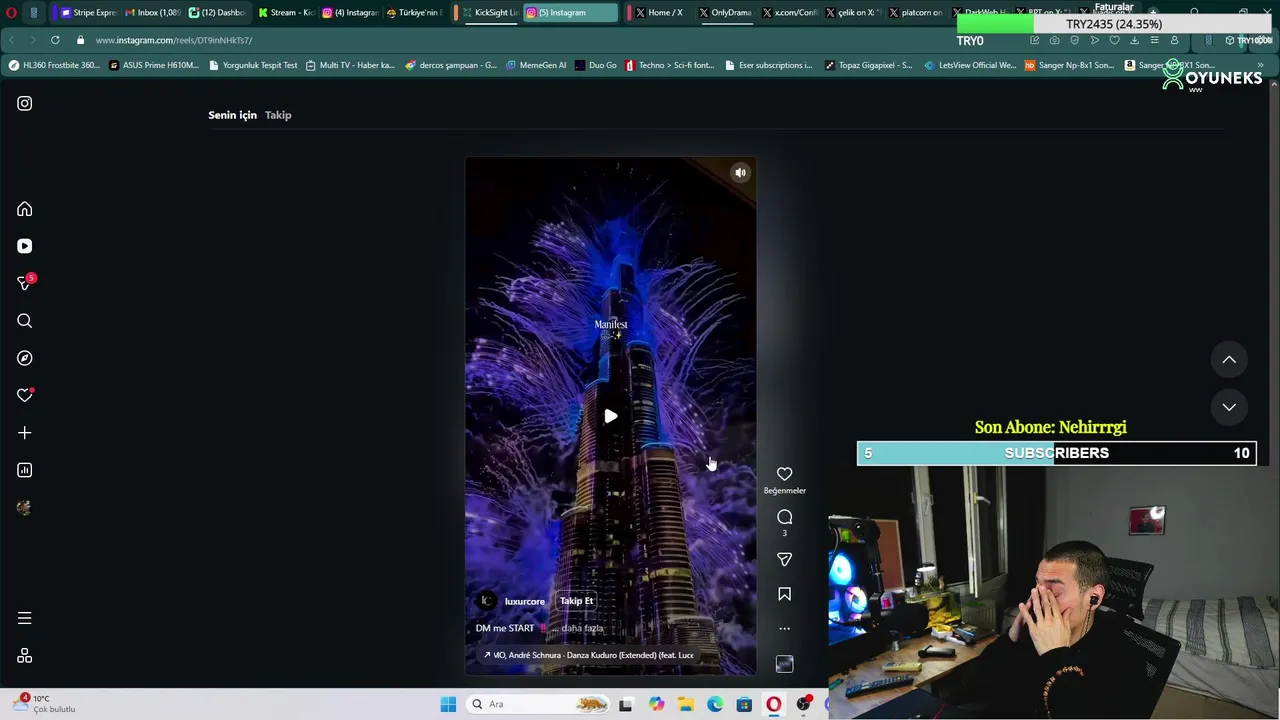The width and height of the screenshot is (1280, 720).
Task: Open the Explore compass icon
Action: (25, 358)
